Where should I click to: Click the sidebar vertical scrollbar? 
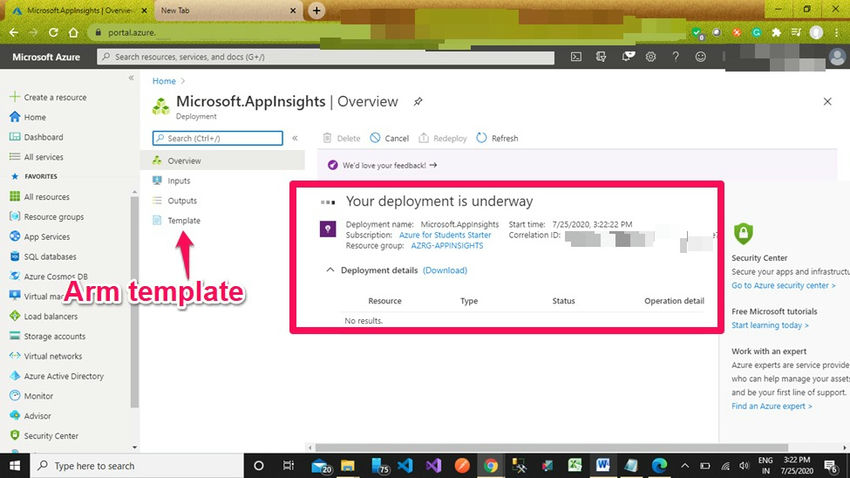134,301
